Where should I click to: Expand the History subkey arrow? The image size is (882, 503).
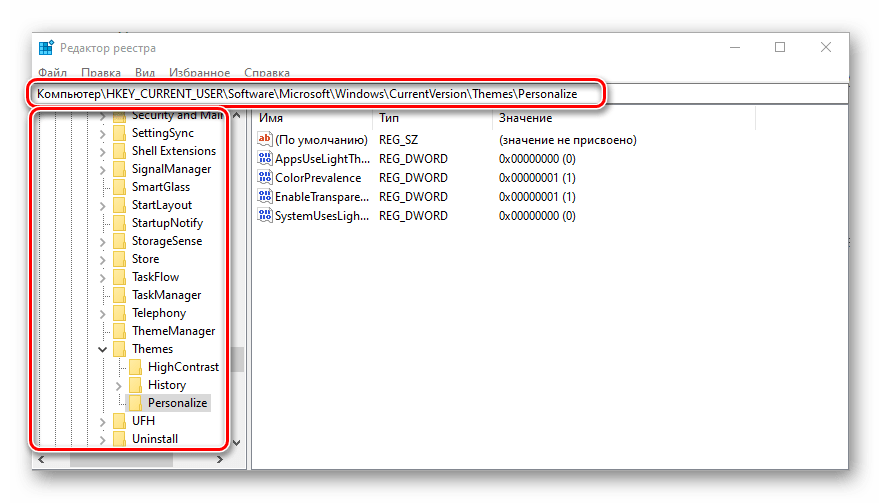119,385
